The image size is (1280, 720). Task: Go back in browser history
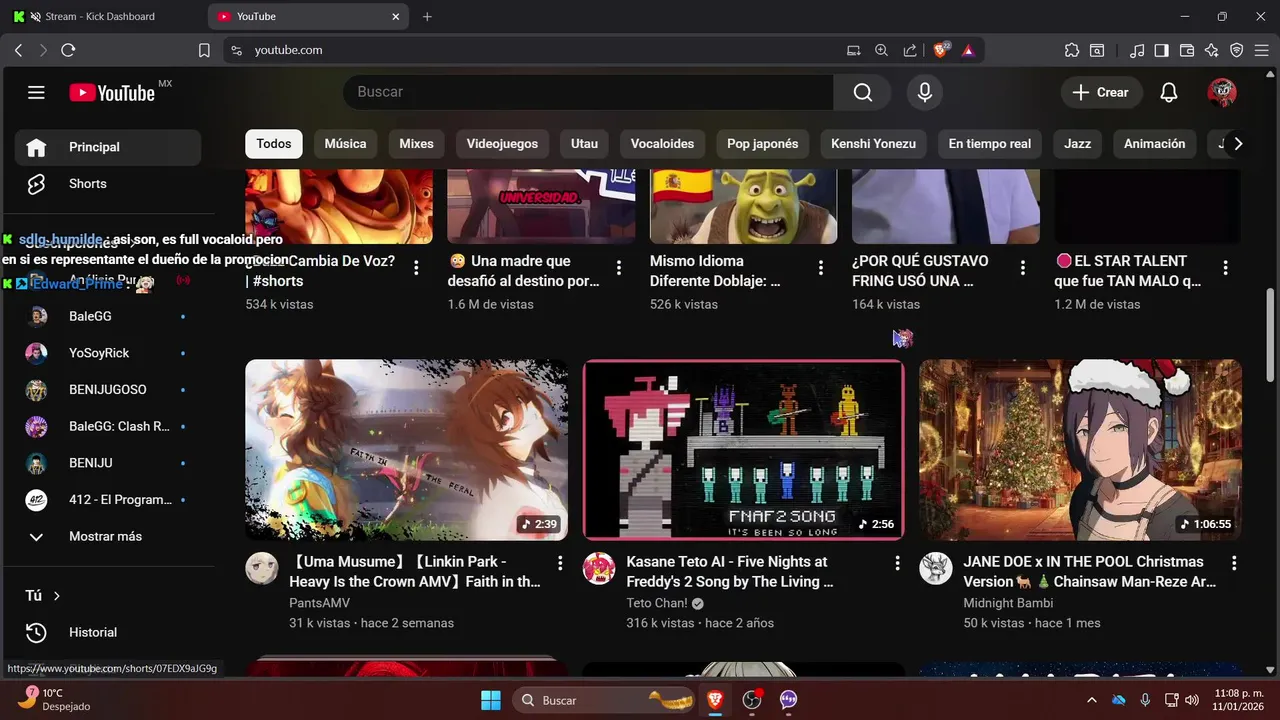coord(18,50)
